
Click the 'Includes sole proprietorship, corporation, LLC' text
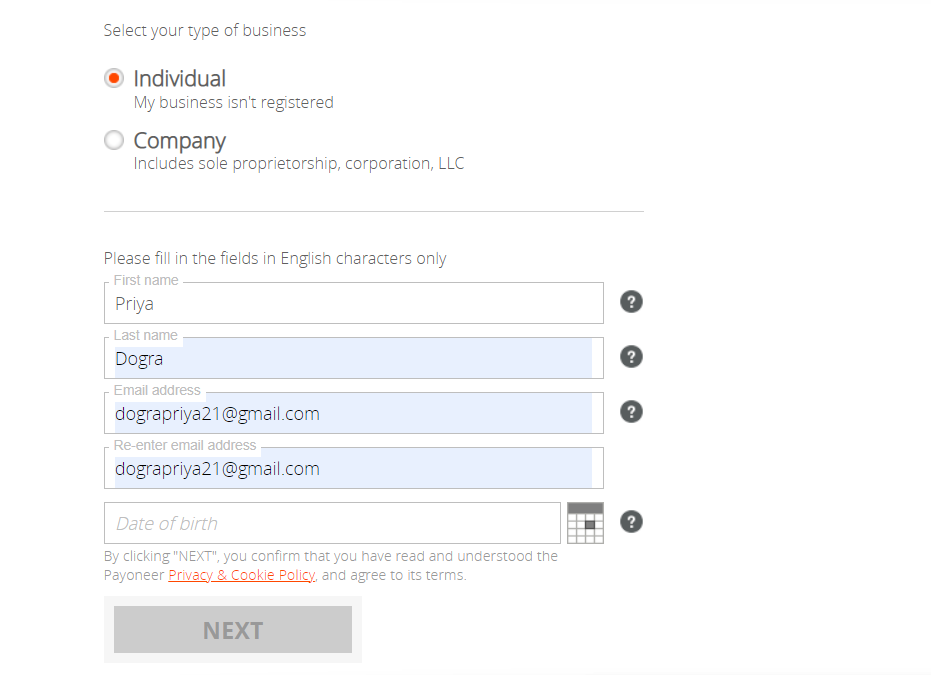299,164
